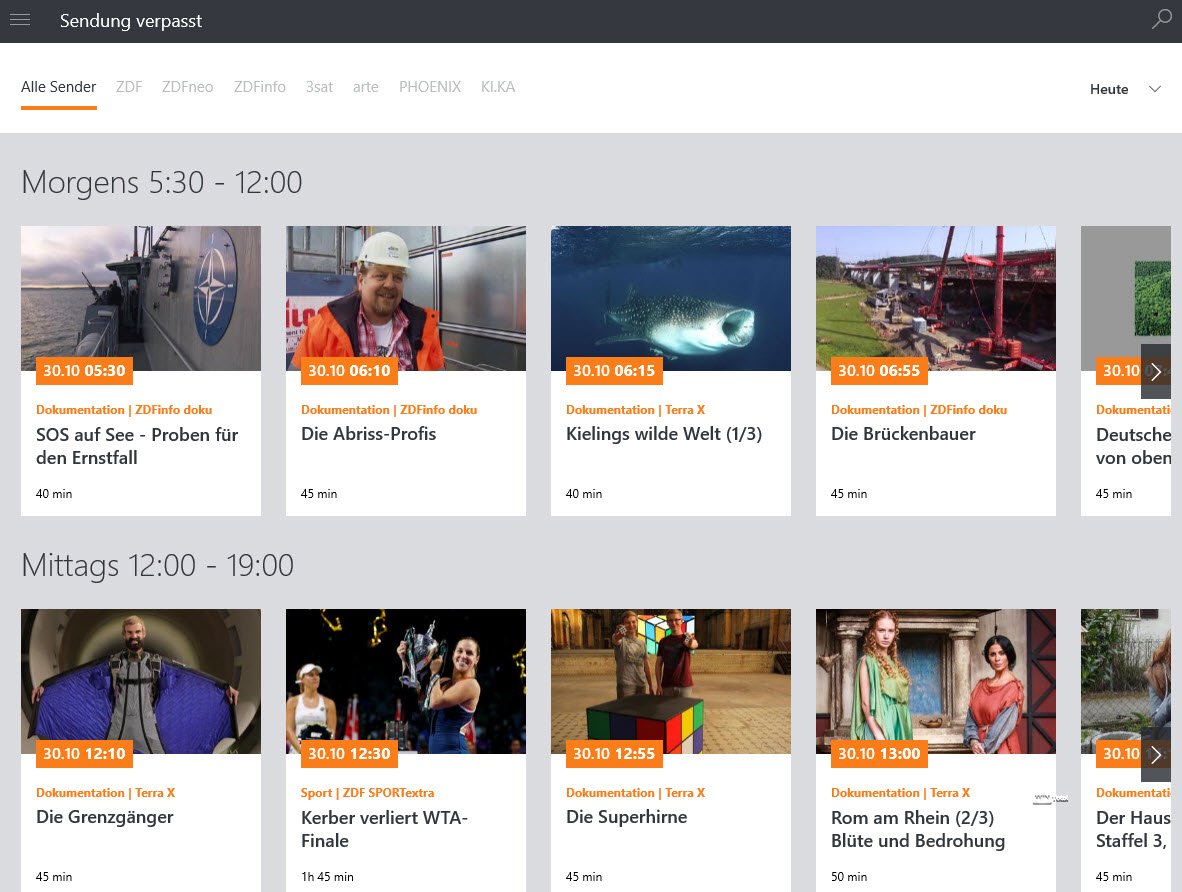The image size is (1182, 892).
Task: Click the Die Abriss-Profis title
Action: pos(369,434)
